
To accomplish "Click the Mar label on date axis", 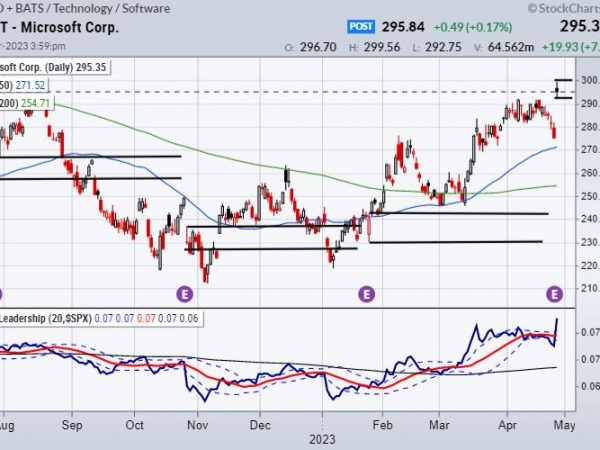I will coord(439,425).
